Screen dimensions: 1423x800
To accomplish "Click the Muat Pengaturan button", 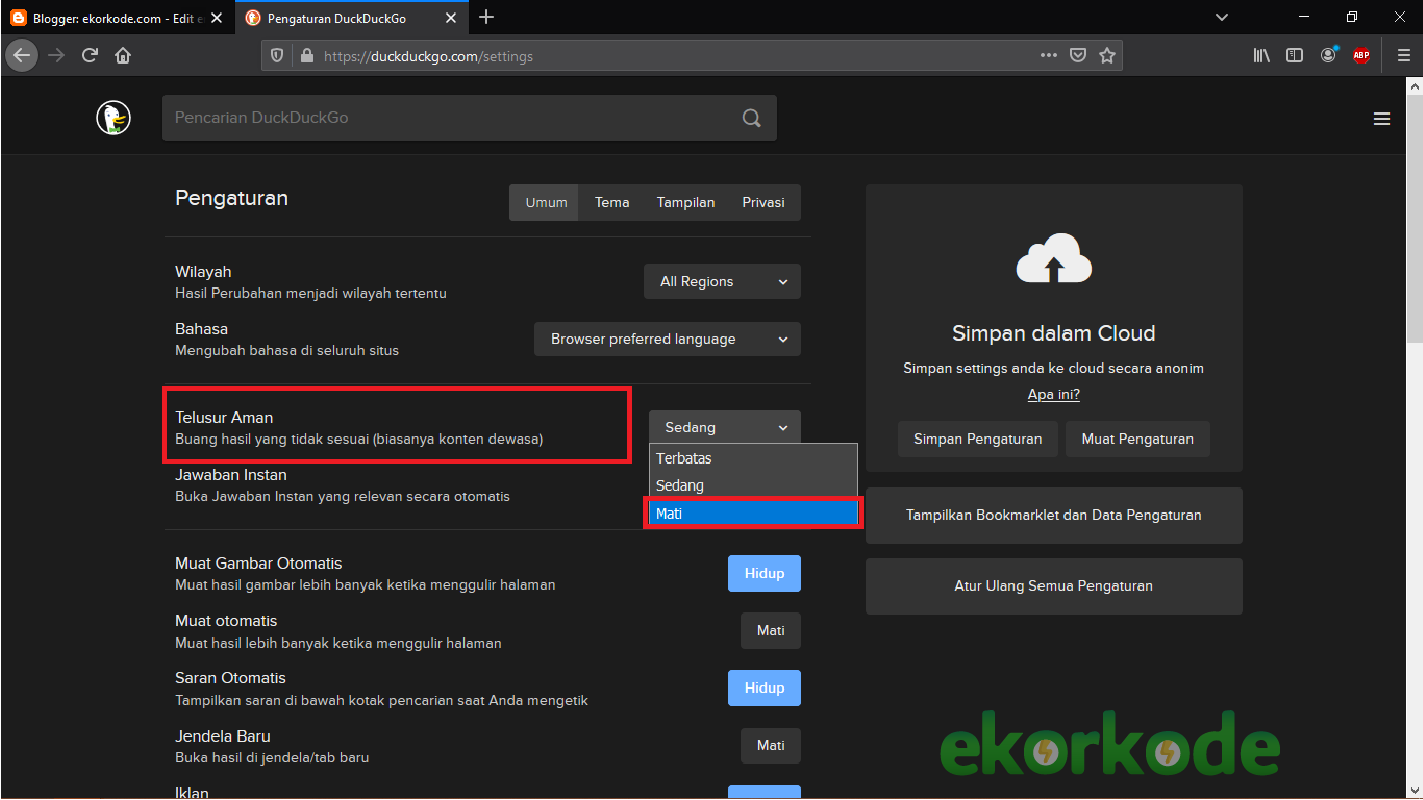I will point(1138,439).
